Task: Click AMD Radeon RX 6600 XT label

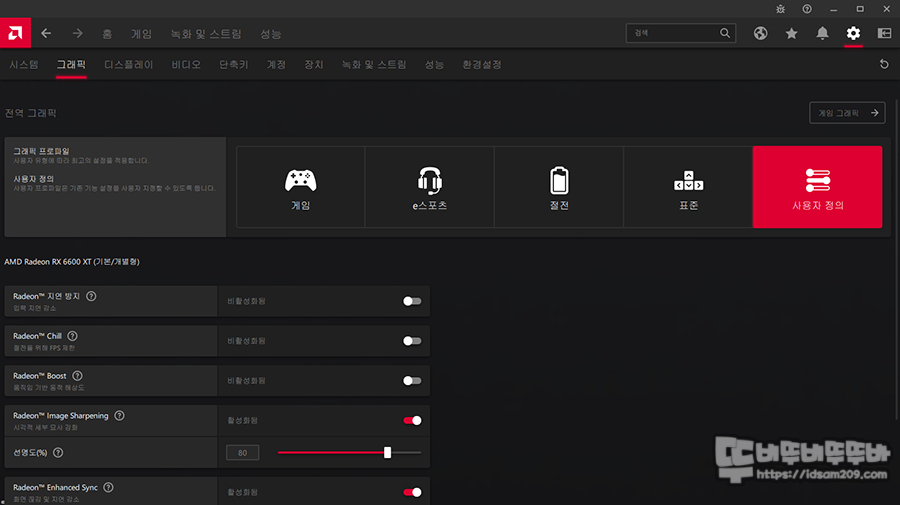Action: [x=72, y=262]
